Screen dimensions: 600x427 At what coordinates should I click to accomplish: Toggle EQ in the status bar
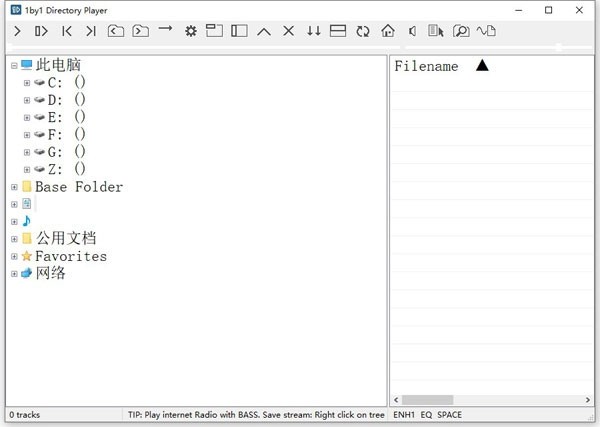pyautogui.click(x=426, y=414)
